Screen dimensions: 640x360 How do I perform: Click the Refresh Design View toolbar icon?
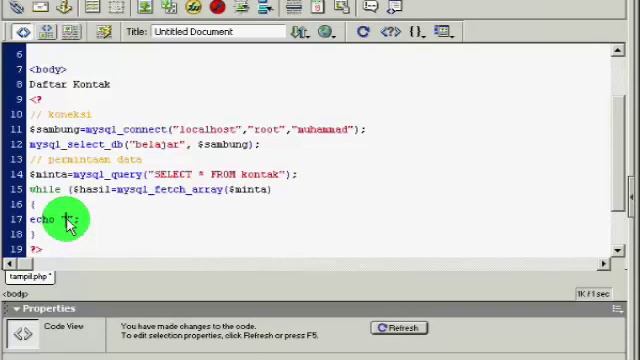coord(363,32)
